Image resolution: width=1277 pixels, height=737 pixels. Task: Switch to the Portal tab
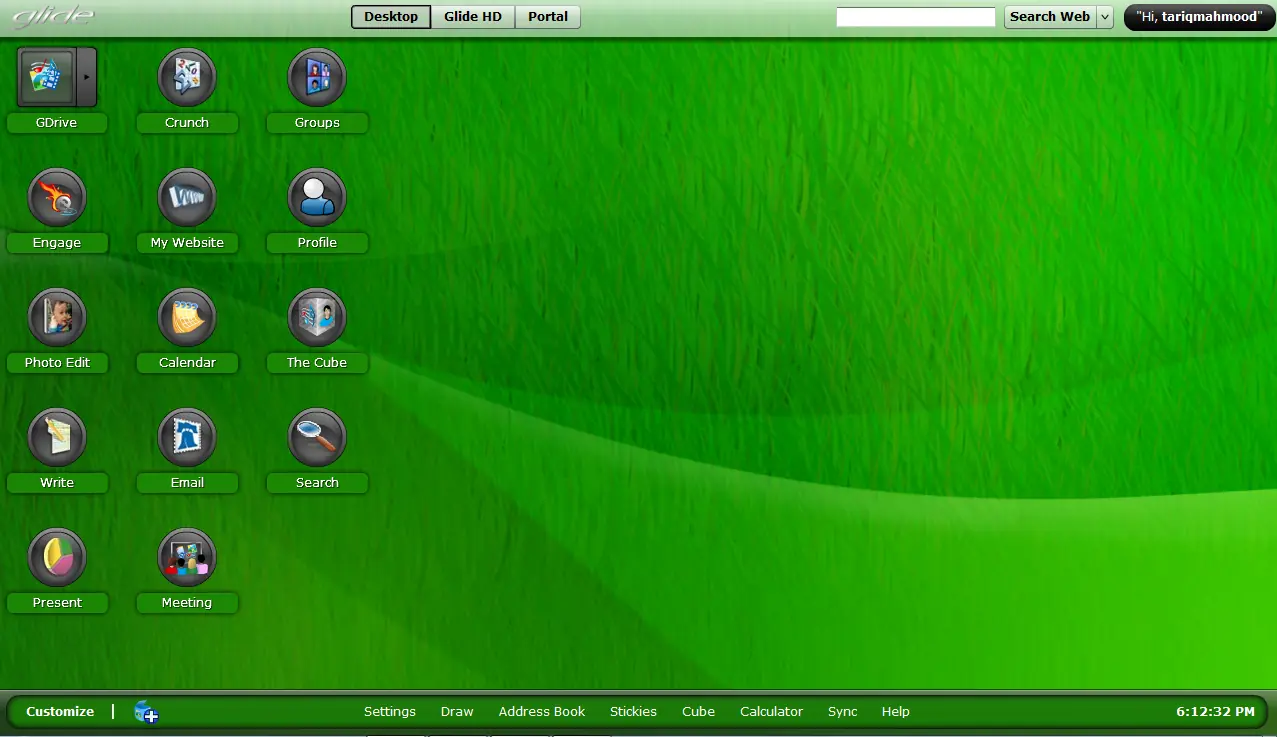click(548, 17)
